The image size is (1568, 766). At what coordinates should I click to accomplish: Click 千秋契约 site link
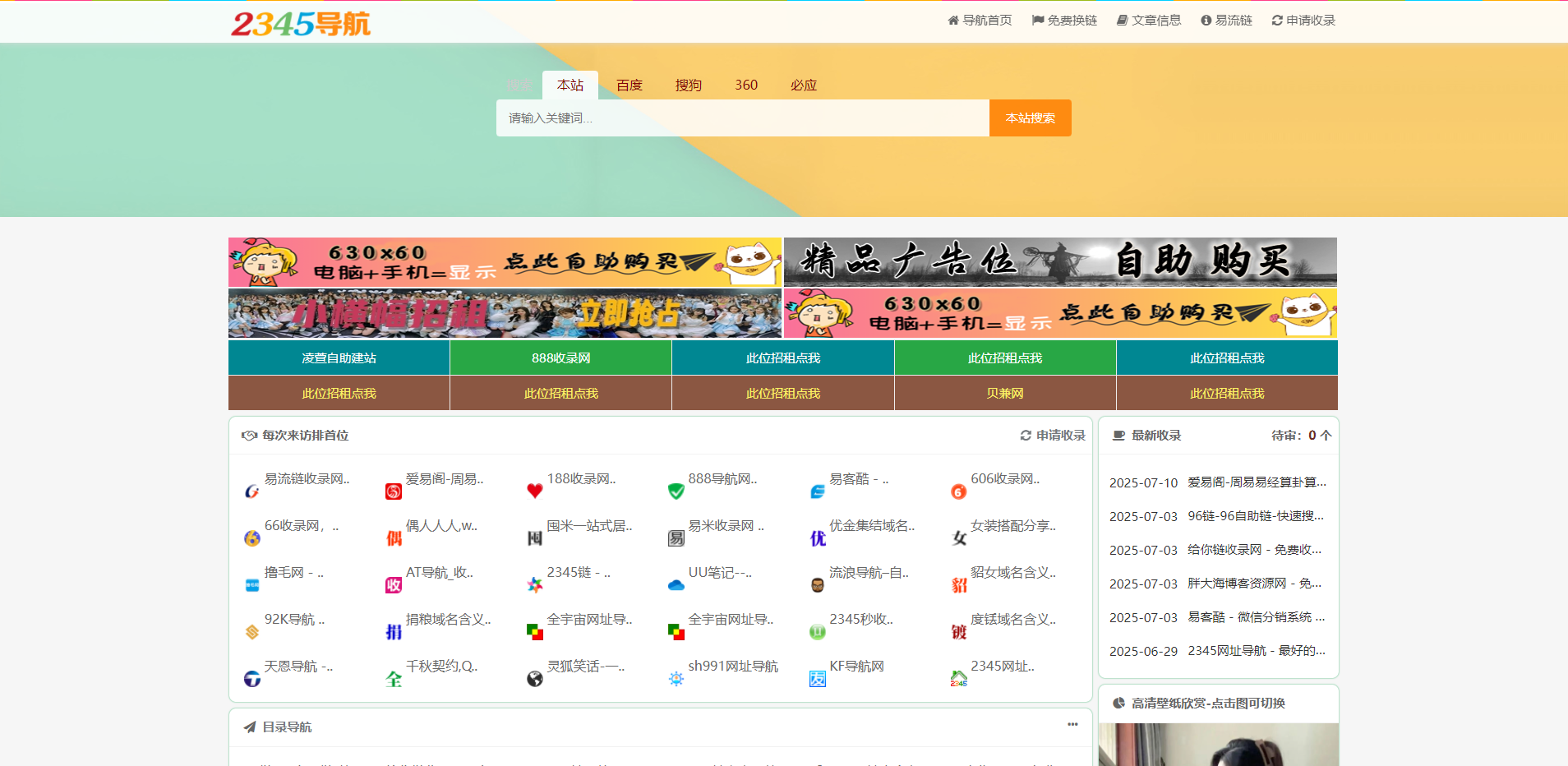[441, 667]
